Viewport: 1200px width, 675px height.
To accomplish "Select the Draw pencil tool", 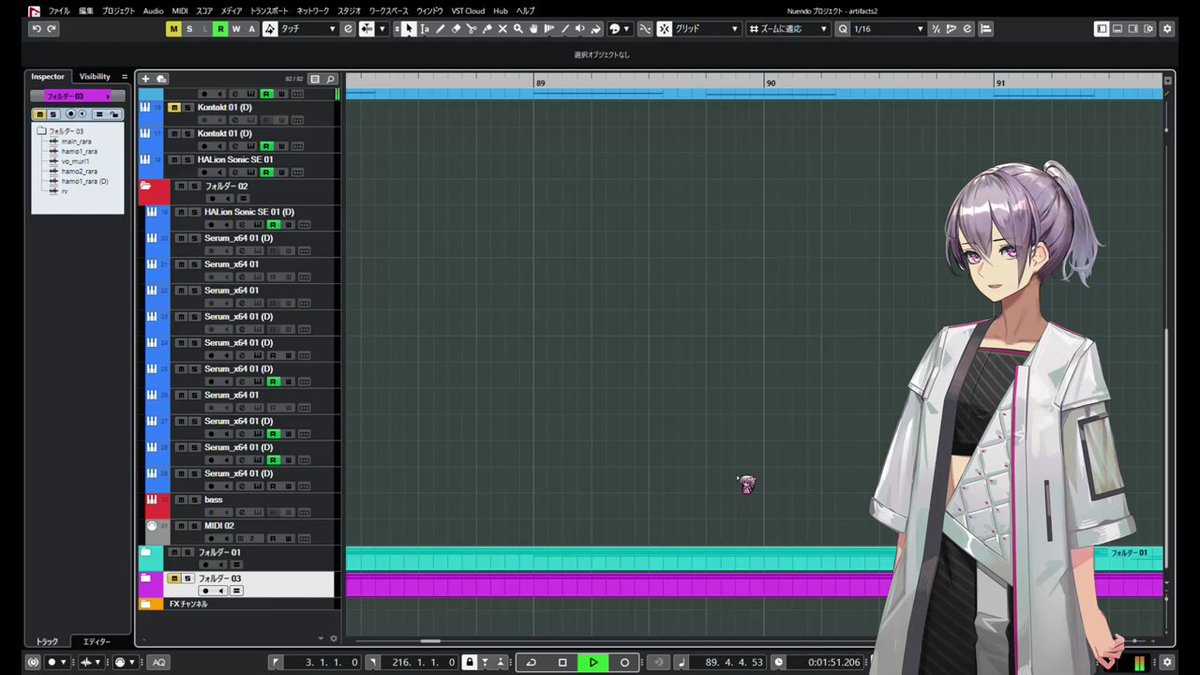I will coord(440,29).
